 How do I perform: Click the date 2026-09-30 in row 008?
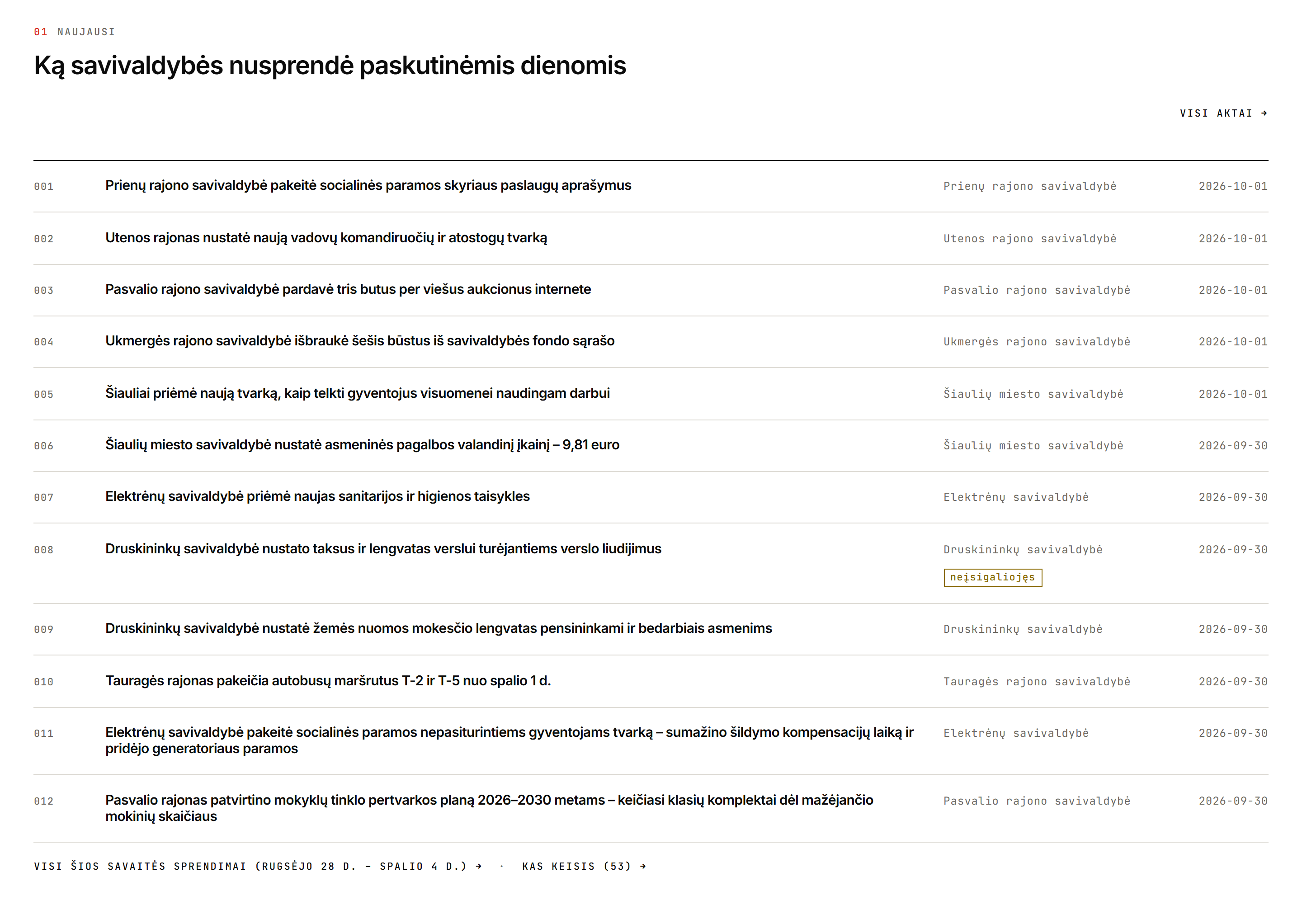(x=1232, y=550)
